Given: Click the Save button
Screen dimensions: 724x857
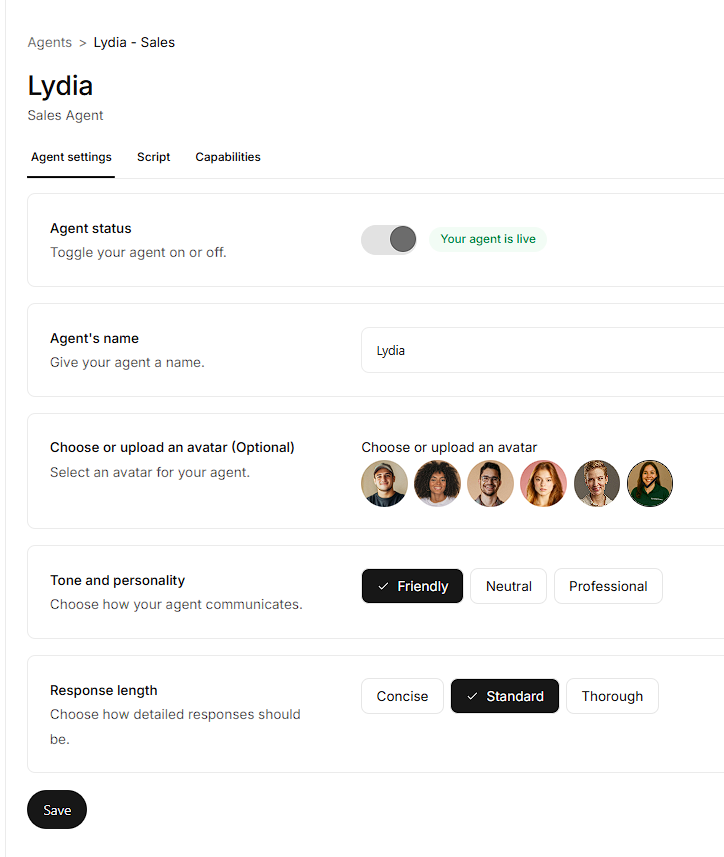Looking at the screenshot, I should click(x=57, y=810).
